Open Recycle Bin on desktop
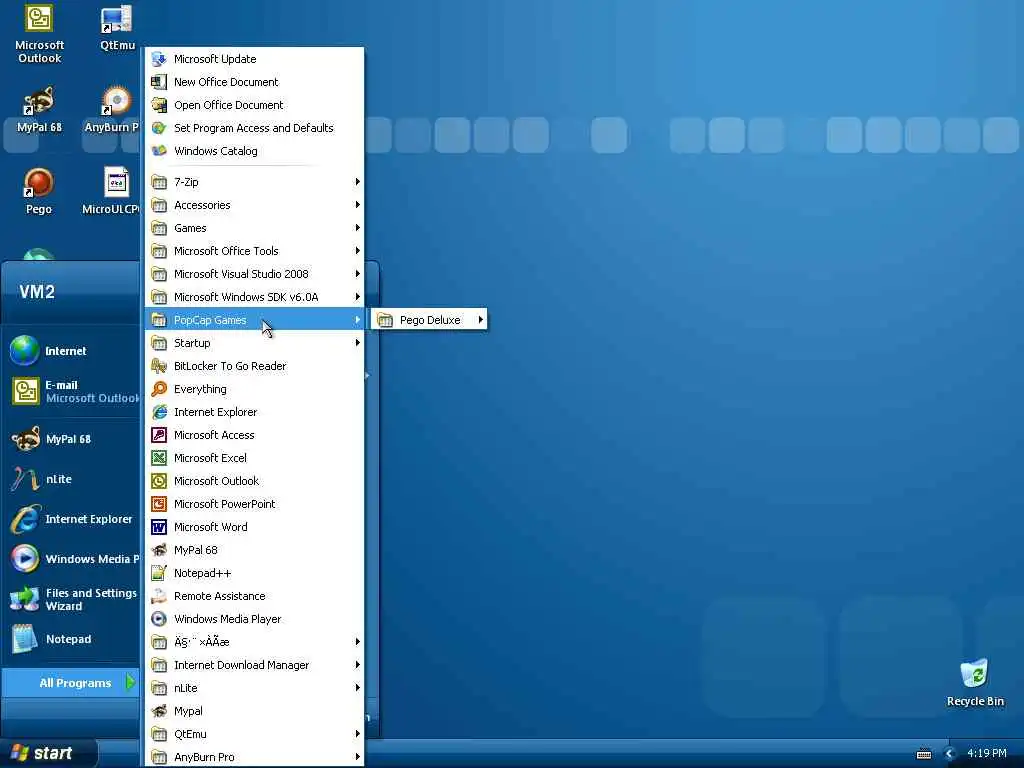1024x768 pixels. point(975,674)
